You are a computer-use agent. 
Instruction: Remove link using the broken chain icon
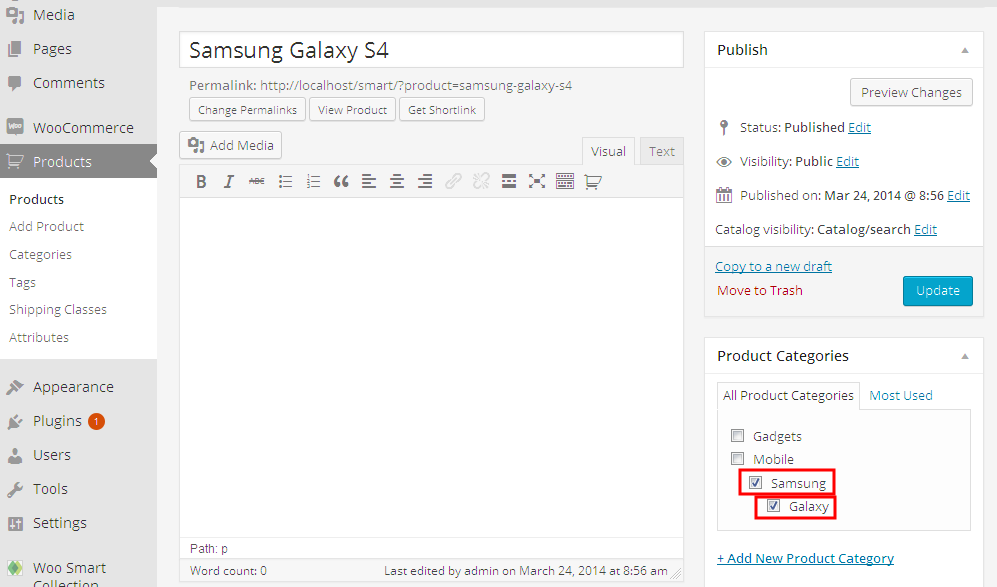point(481,182)
